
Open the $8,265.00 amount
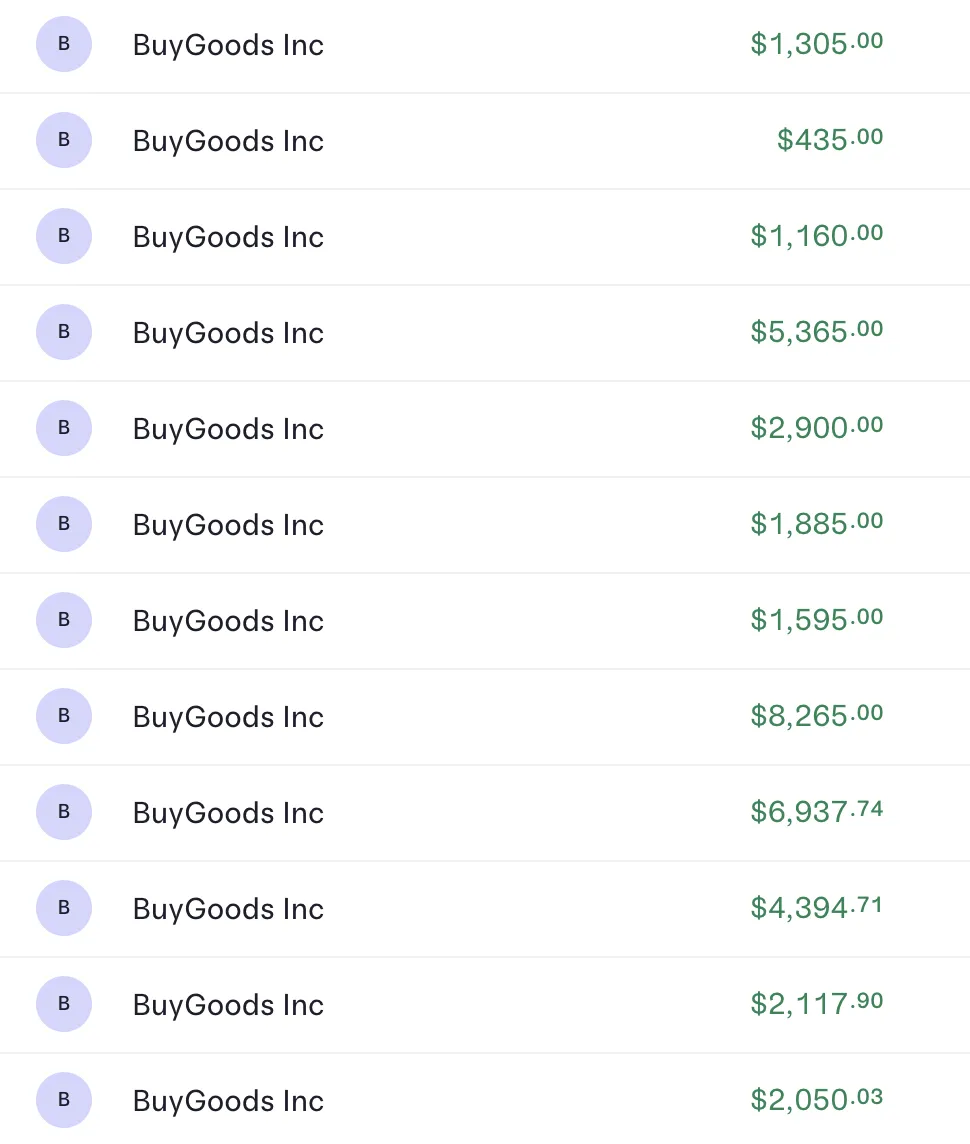click(x=817, y=715)
